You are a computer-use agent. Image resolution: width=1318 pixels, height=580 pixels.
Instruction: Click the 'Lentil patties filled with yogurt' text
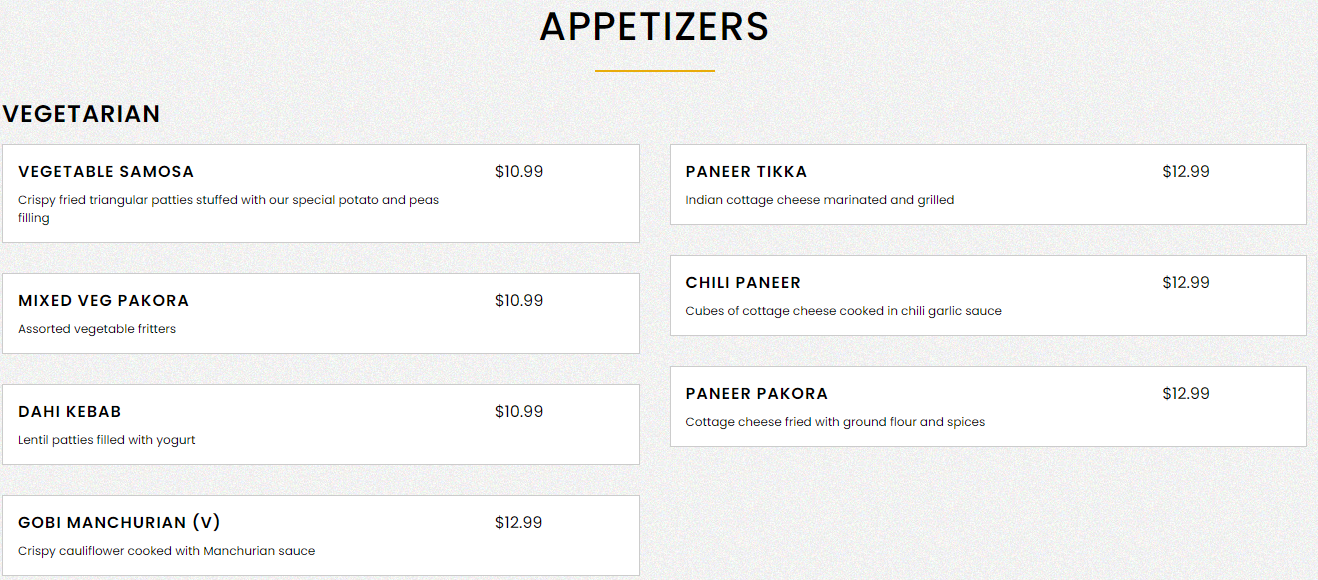pos(107,440)
